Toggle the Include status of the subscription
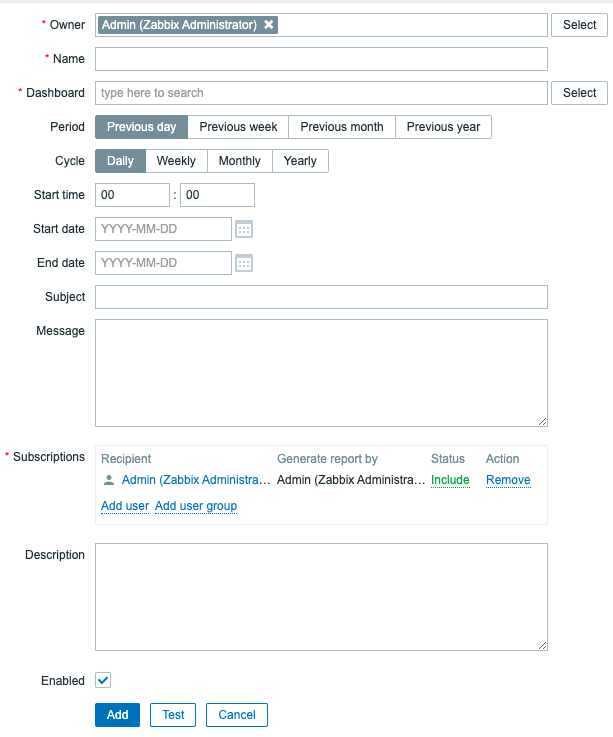613x737 pixels. pyautogui.click(x=450, y=480)
